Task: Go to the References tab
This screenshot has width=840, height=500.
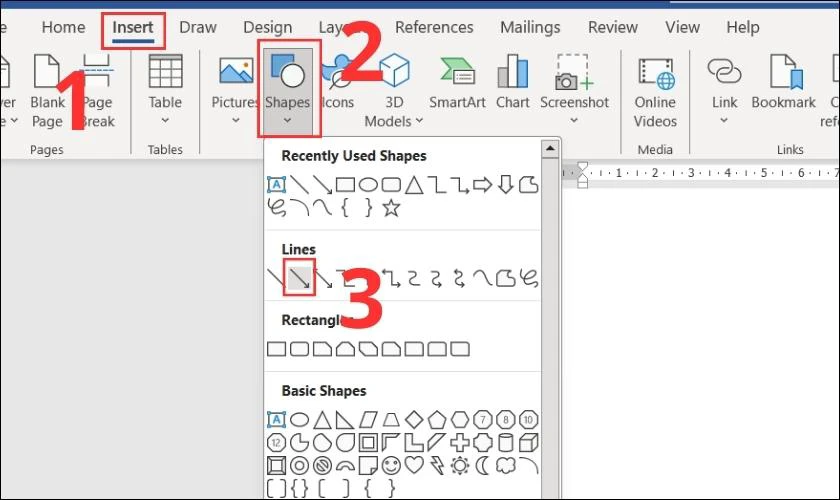Action: point(434,27)
